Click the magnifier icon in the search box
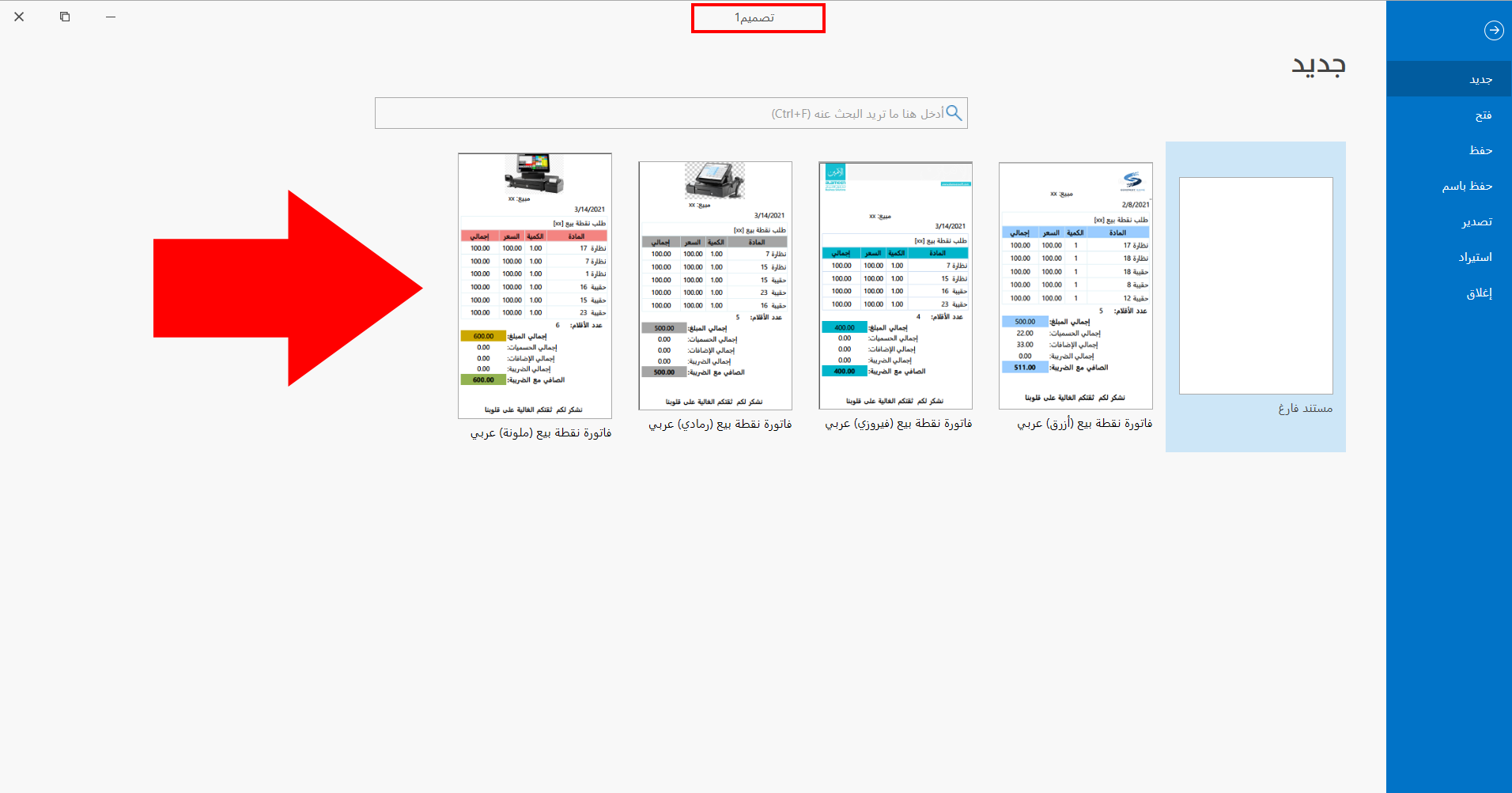Image resolution: width=1512 pixels, height=793 pixels. coord(954,113)
